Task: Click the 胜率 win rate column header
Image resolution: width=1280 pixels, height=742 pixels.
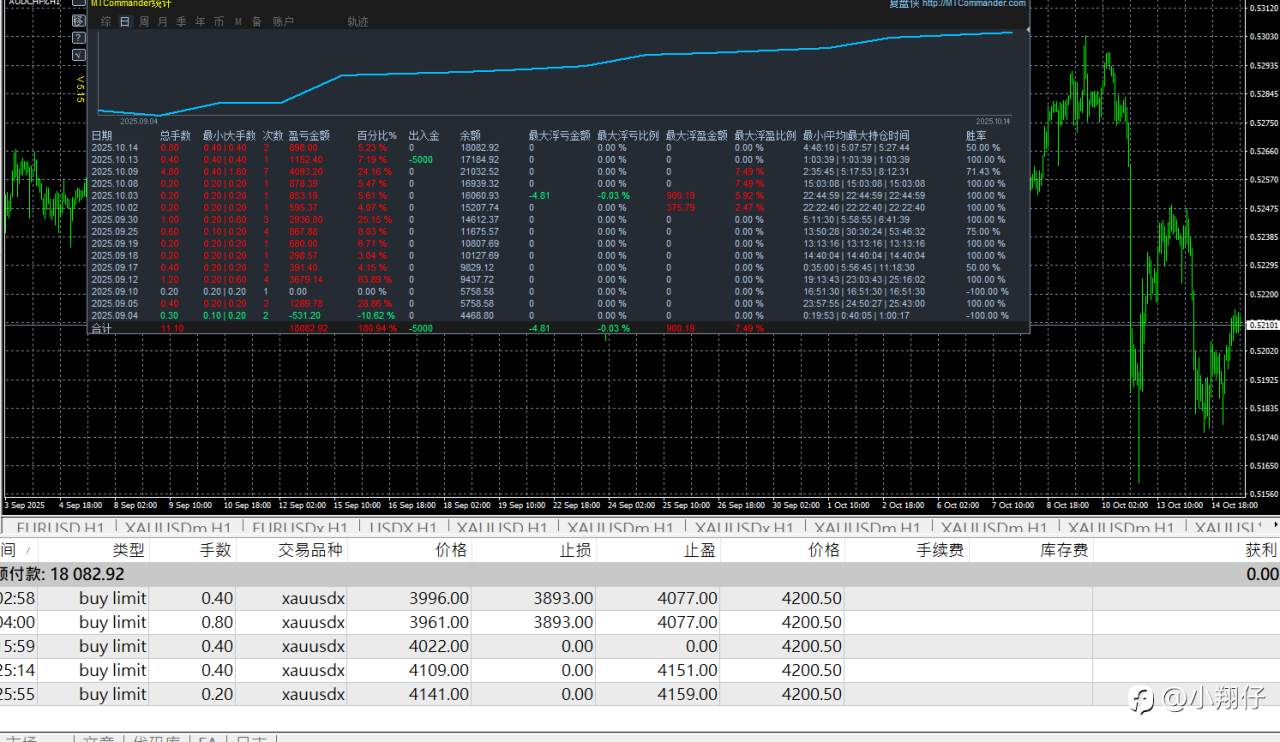Action: pos(976,135)
